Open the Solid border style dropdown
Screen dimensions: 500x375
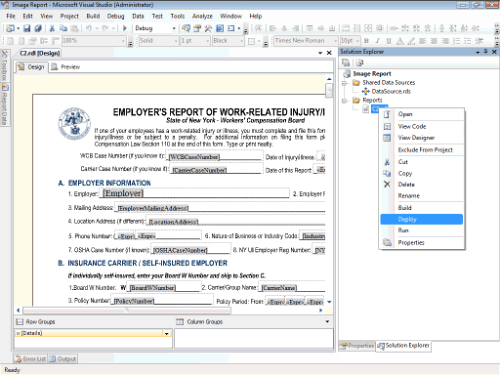176,41
